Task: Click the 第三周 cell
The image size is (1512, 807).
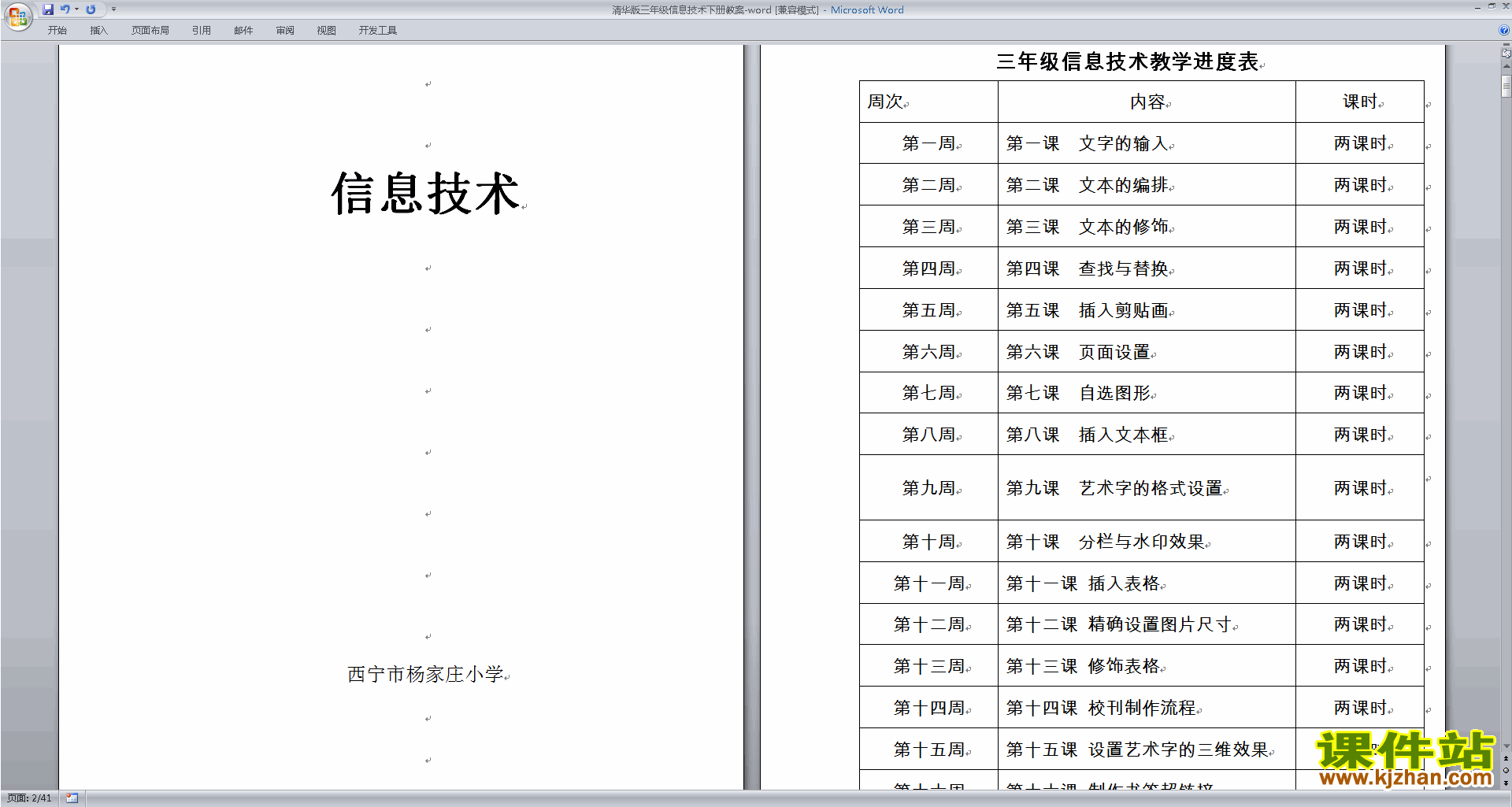Action: coord(928,227)
